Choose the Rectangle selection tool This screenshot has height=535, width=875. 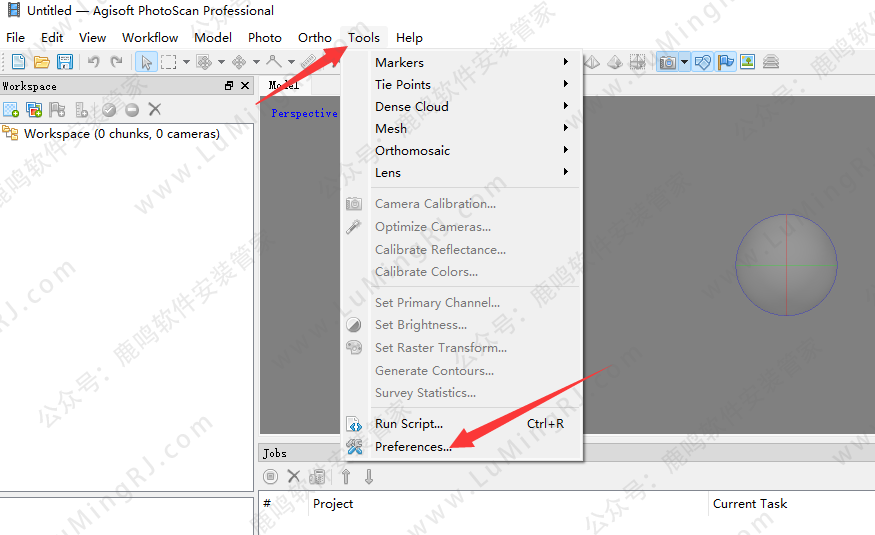coord(169,62)
